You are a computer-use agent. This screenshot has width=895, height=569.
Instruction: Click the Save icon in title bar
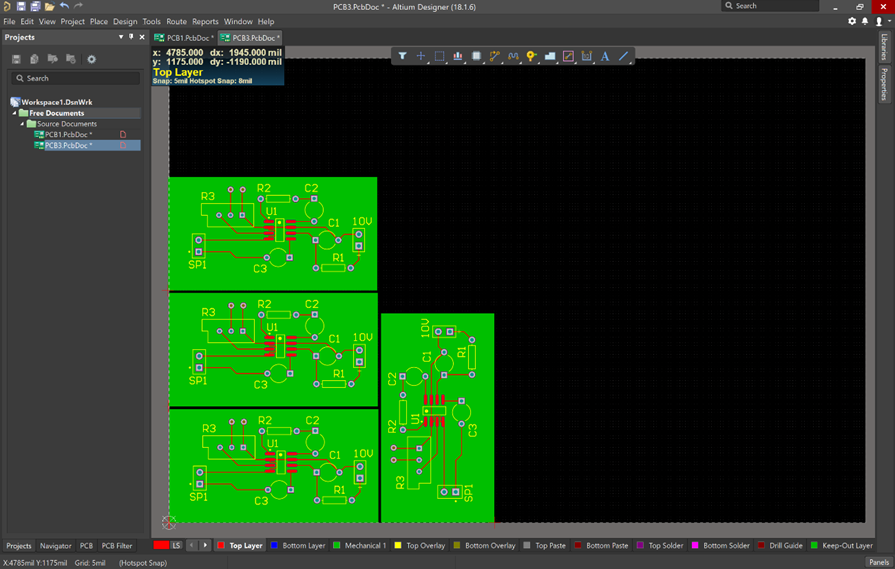(x=21, y=6)
